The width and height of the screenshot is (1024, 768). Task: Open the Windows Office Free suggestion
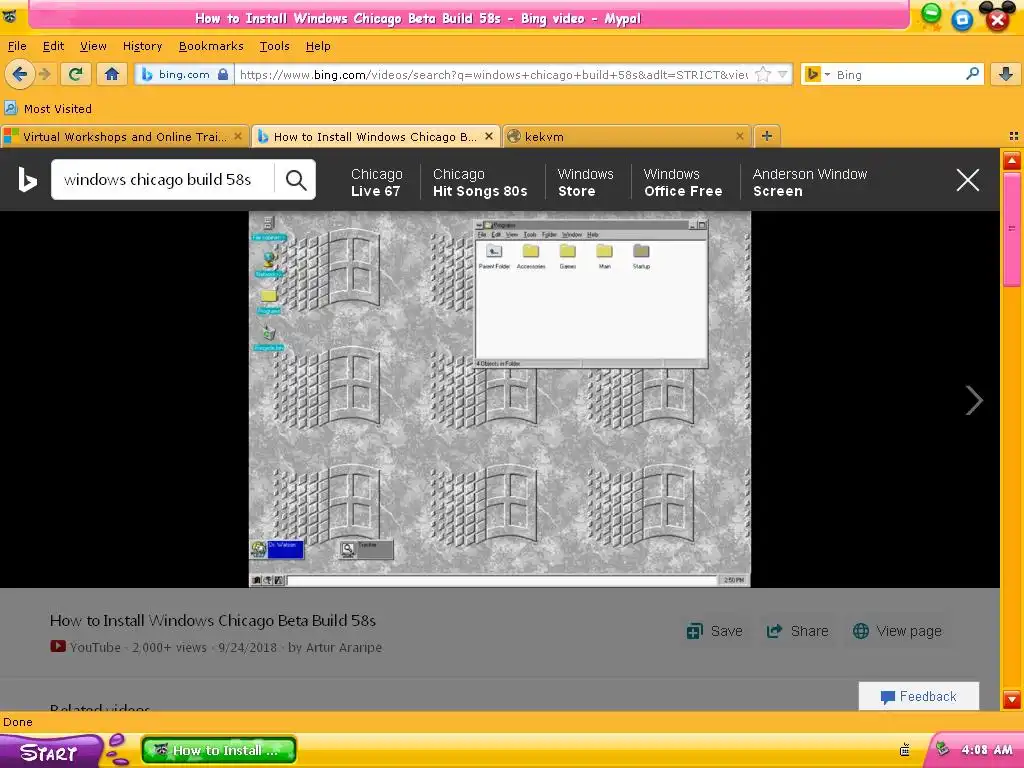point(683,182)
